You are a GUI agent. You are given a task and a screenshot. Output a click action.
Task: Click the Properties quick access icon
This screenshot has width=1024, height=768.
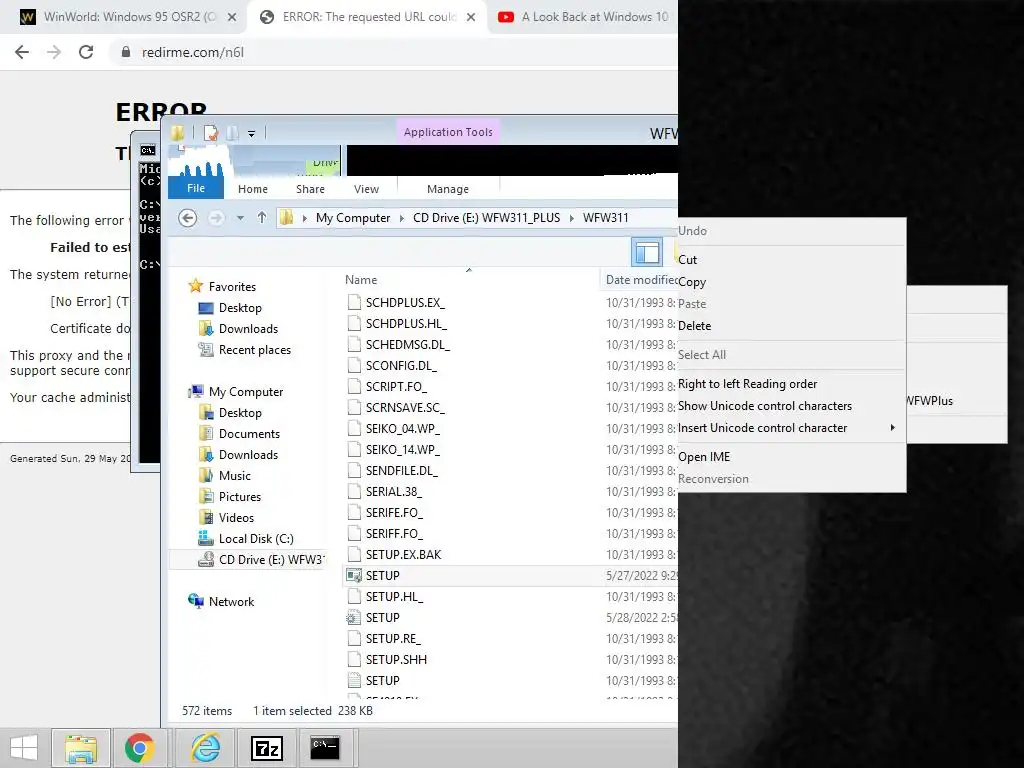pyautogui.click(x=211, y=133)
